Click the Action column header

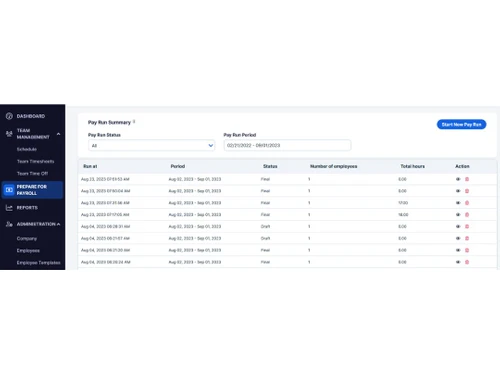(x=462, y=166)
